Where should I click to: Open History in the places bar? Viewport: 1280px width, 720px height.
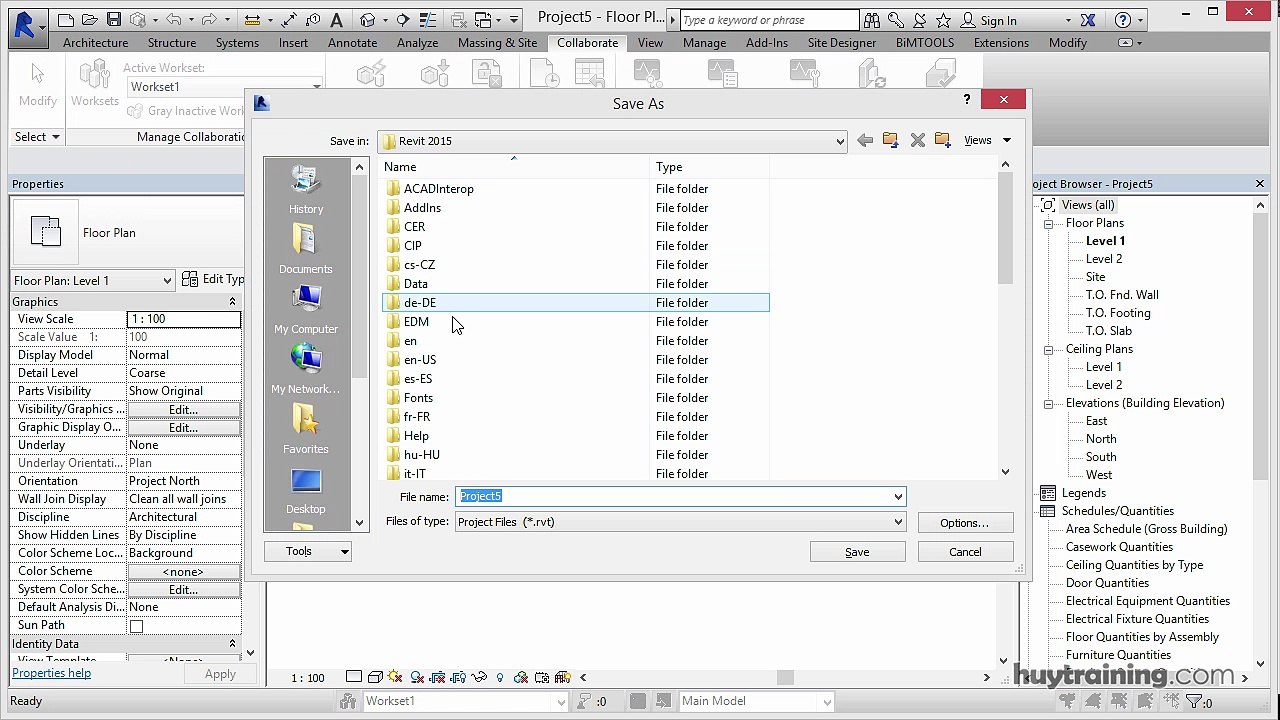point(306,190)
